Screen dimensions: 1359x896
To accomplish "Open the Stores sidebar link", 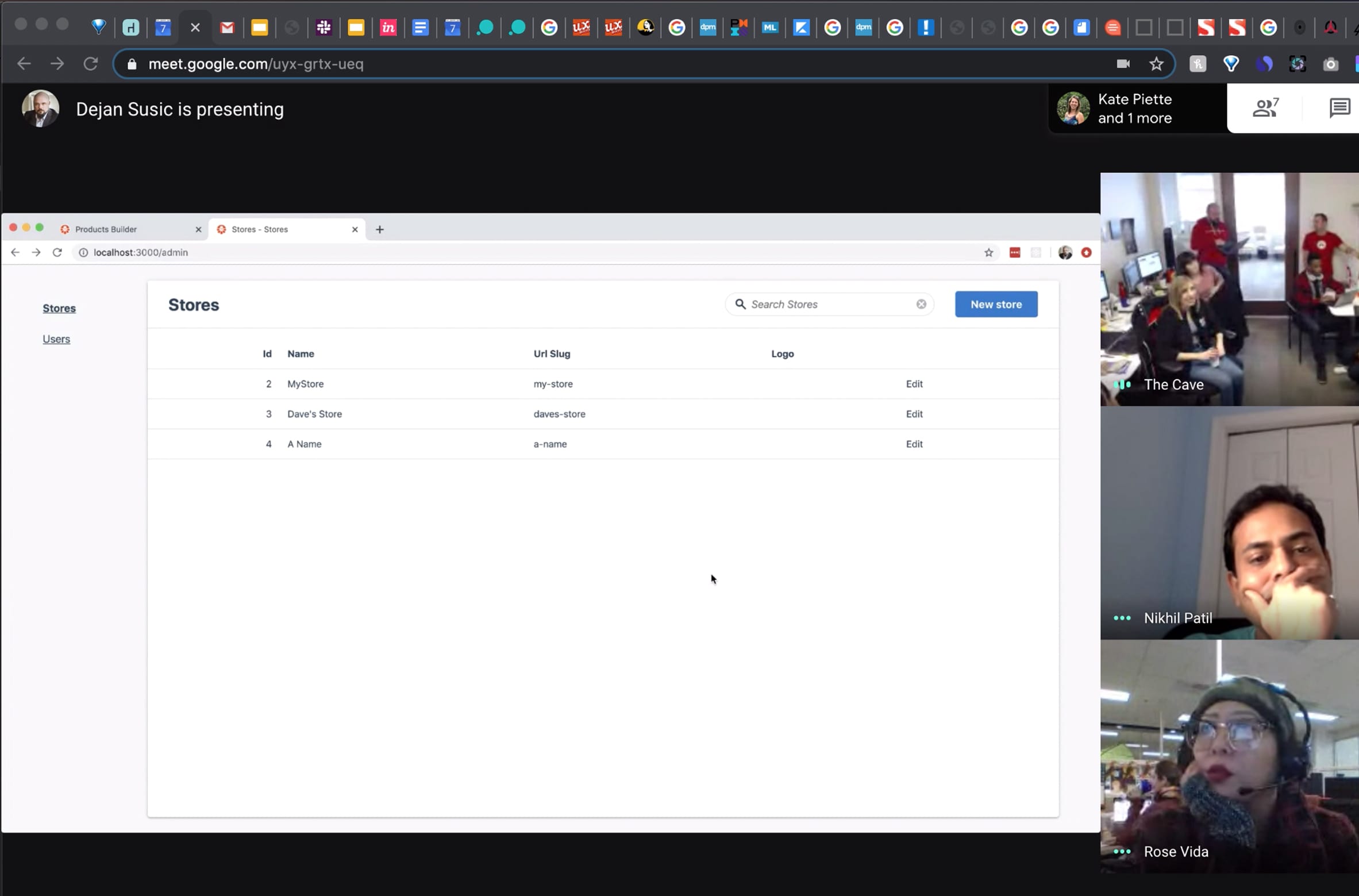I will (x=59, y=308).
